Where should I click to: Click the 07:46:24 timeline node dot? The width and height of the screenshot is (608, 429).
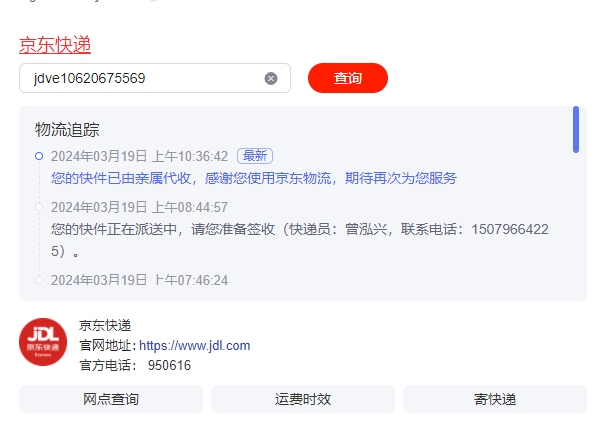coord(39,280)
